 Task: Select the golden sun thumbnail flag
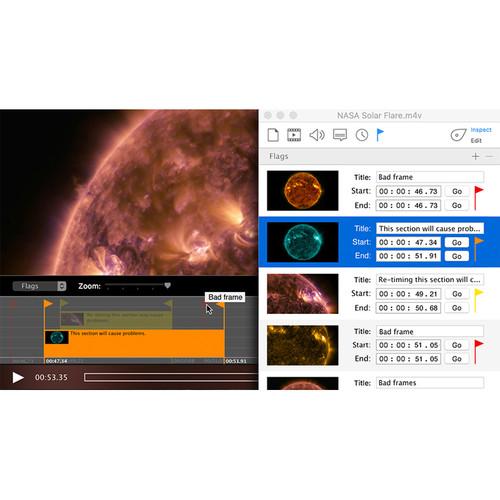(303, 345)
